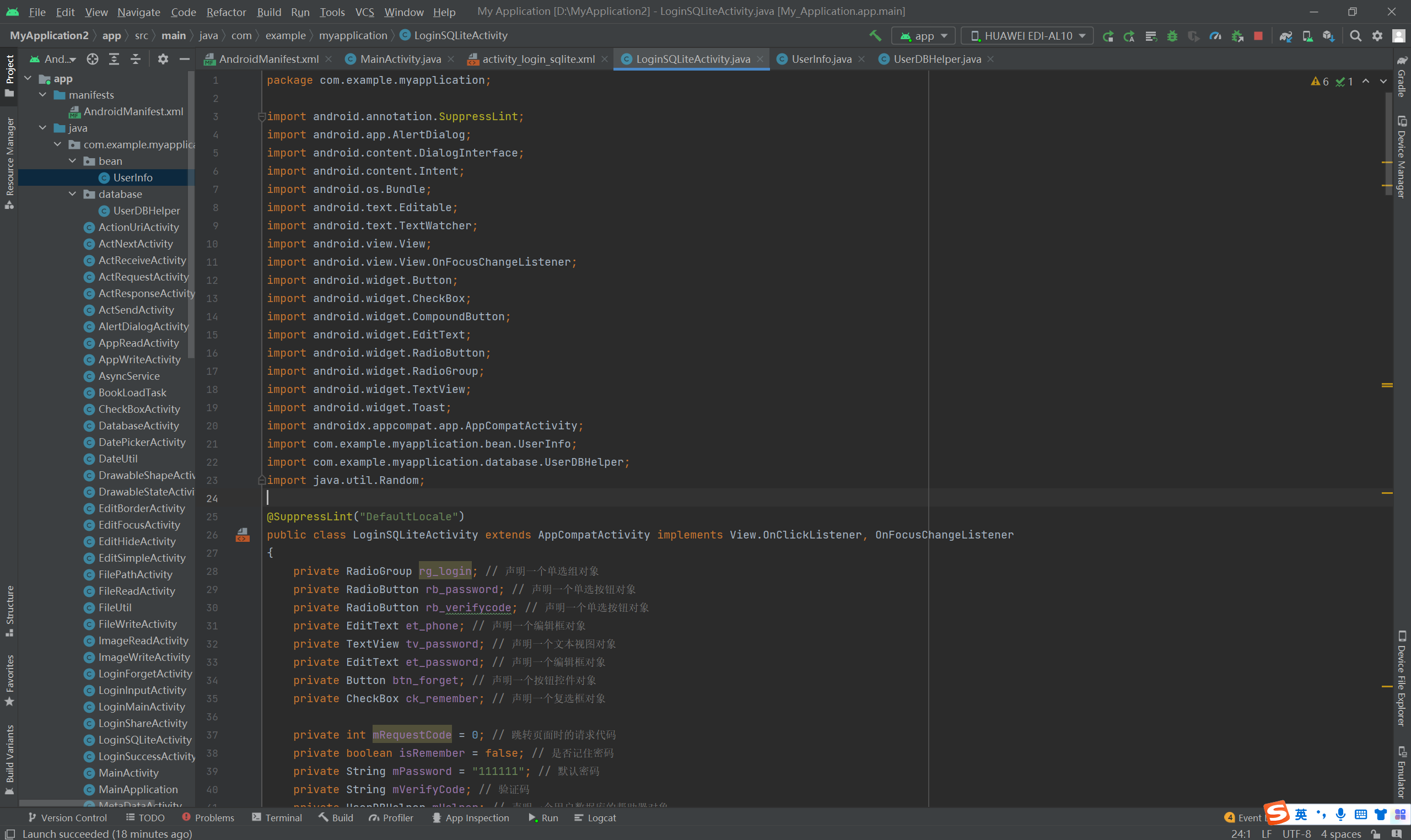Toggle the Structure tool window button

pos(9,610)
